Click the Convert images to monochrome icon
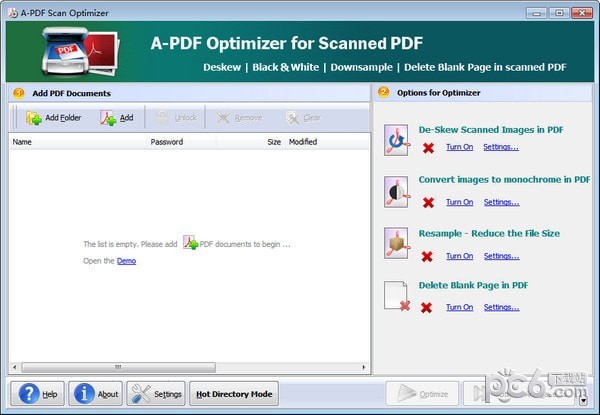This screenshot has width=600, height=415. click(x=396, y=192)
